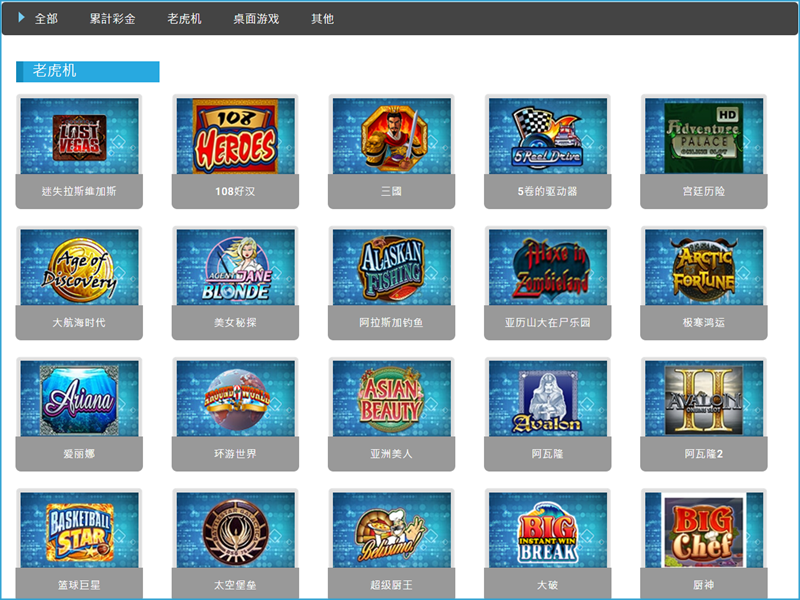Click the Age of Discovery game icon
This screenshot has width=800, height=600.
79,267
